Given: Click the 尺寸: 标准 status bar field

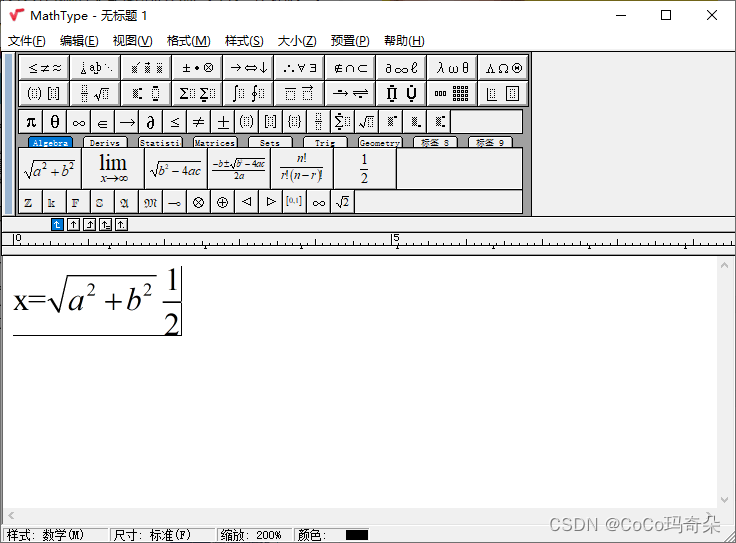Looking at the screenshot, I should pyautogui.click(x=163, y=535).
